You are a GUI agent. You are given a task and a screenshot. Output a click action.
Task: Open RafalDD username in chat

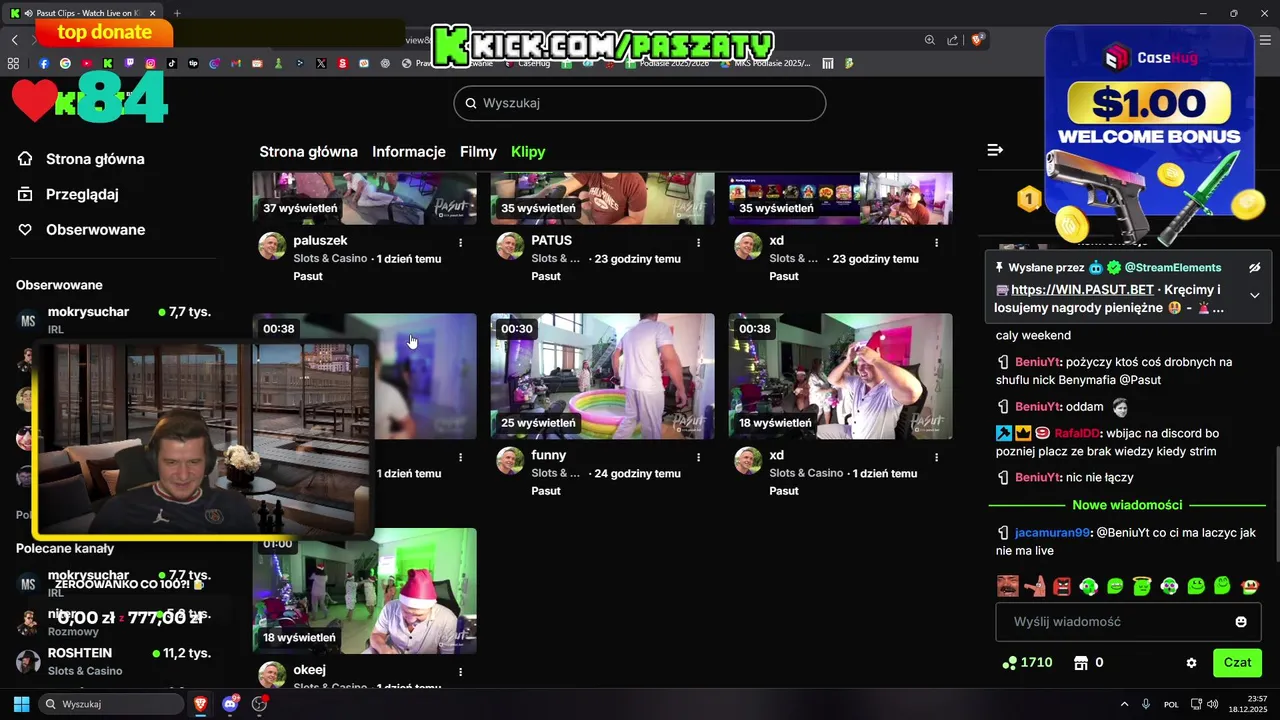(x=1077, y=434)
